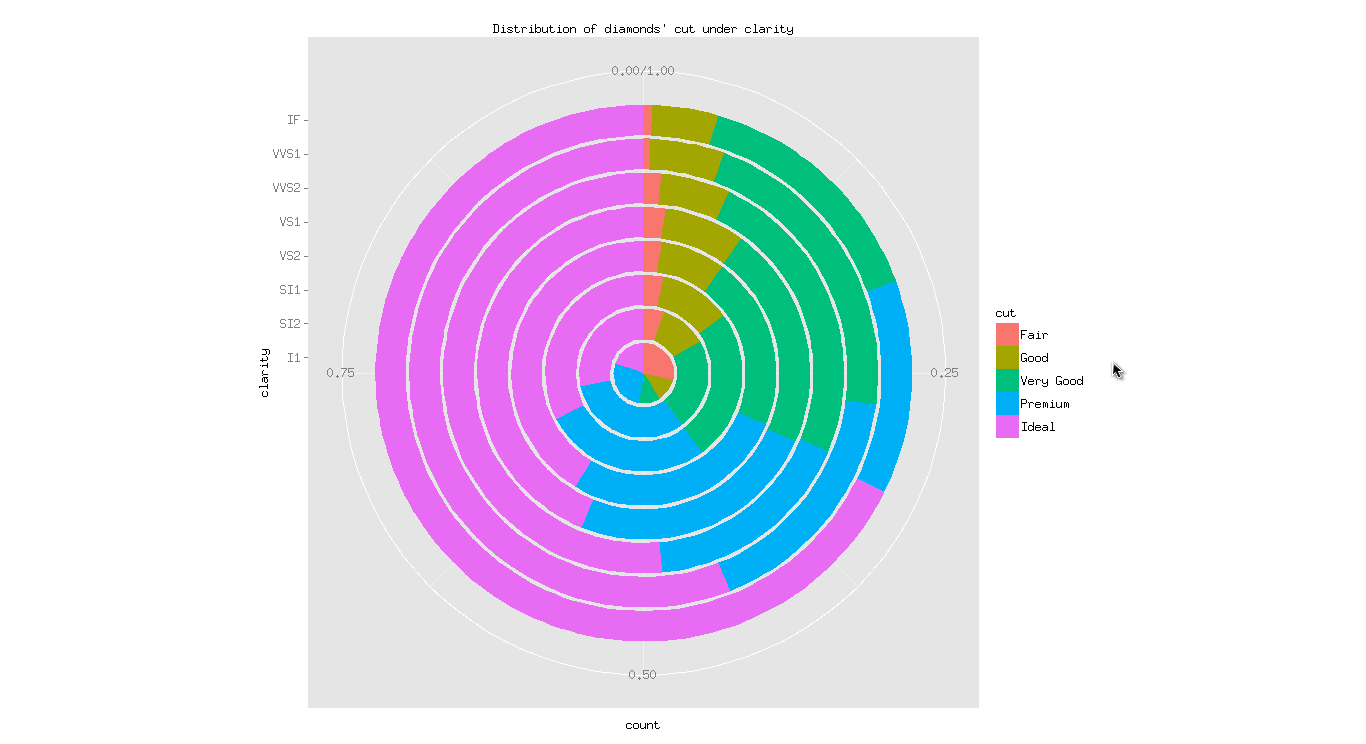Click the Ideal legend color swatch

pyautogui.click(x=1006, y=427)
